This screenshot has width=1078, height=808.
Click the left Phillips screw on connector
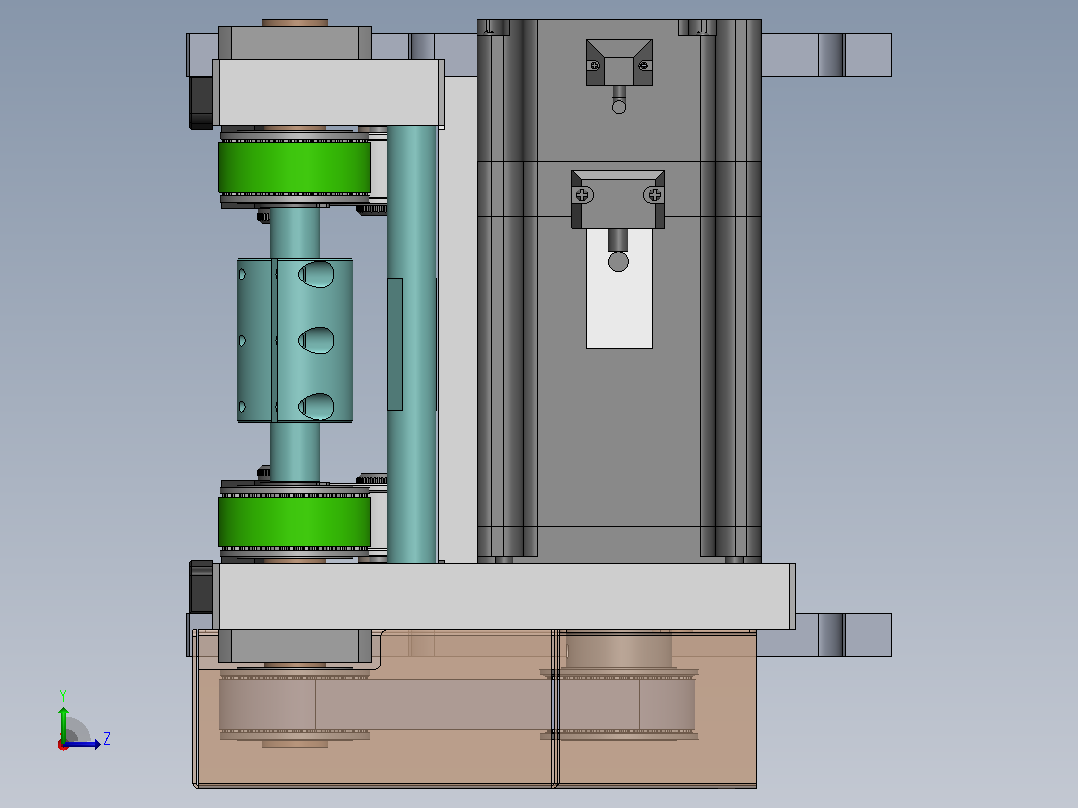pyautogui.click(x=582, y=195)
